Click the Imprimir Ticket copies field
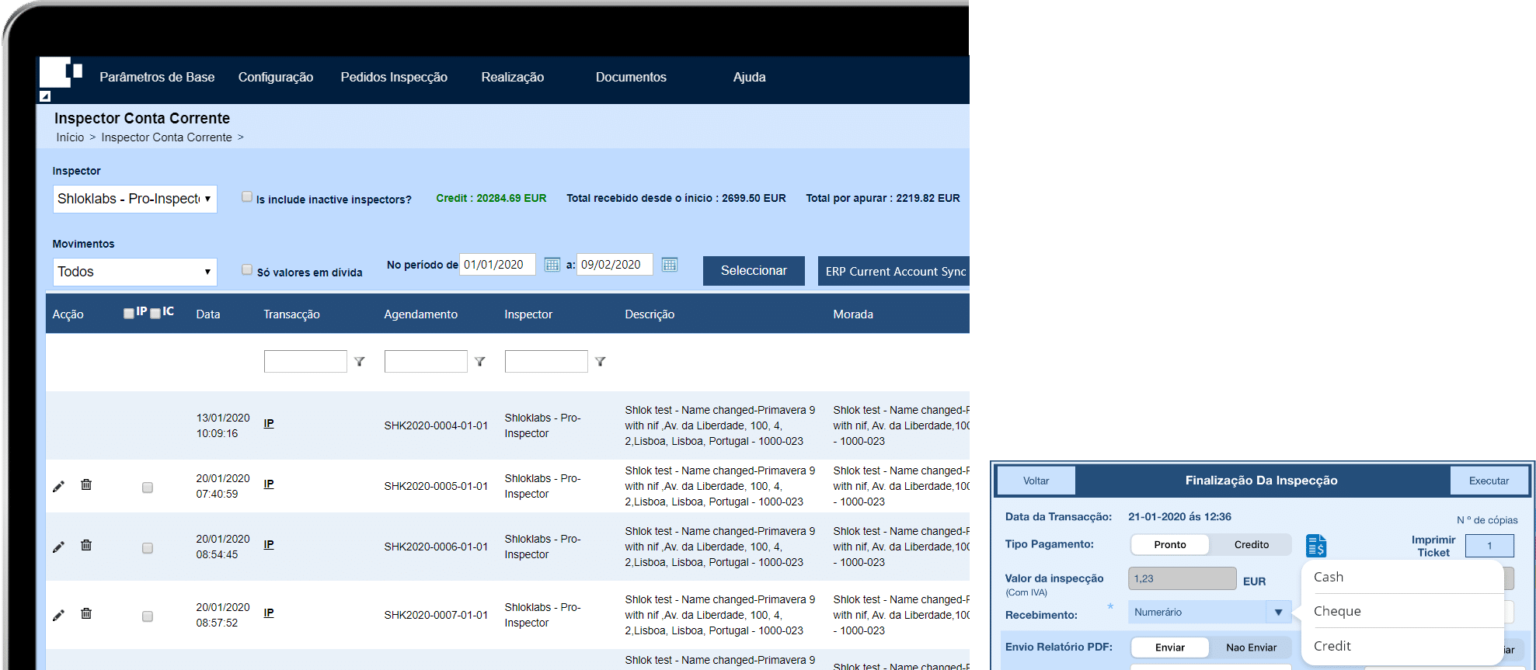The height and width of the screenshot is (670, 1536). (1490, 546)
